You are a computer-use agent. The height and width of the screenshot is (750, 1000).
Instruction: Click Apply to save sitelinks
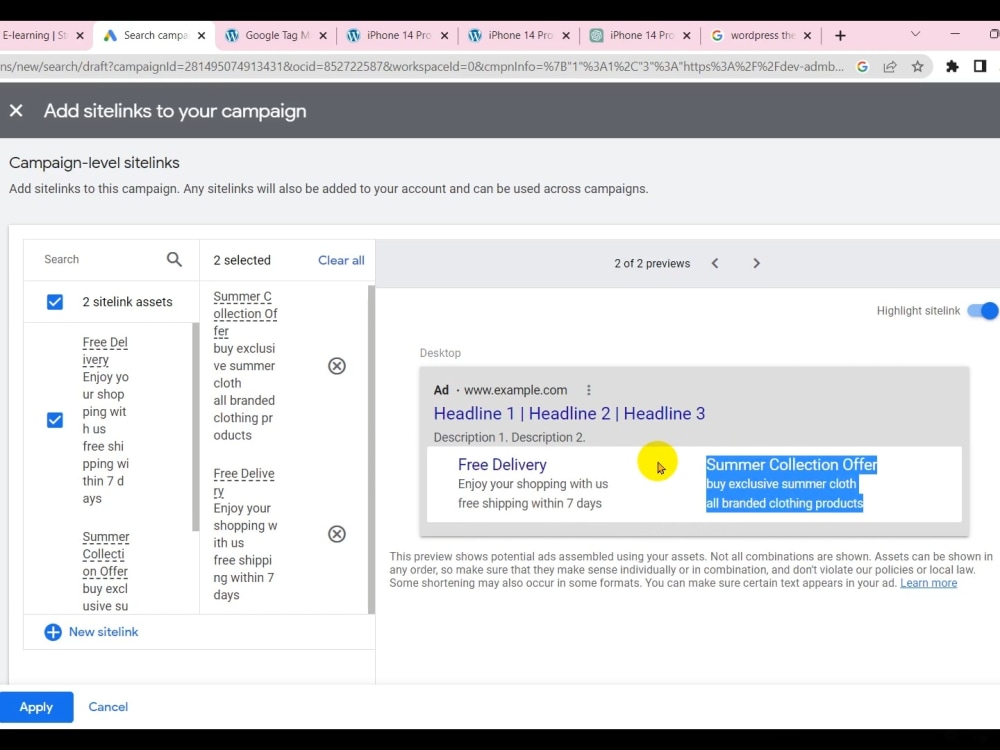click(36, 707)
